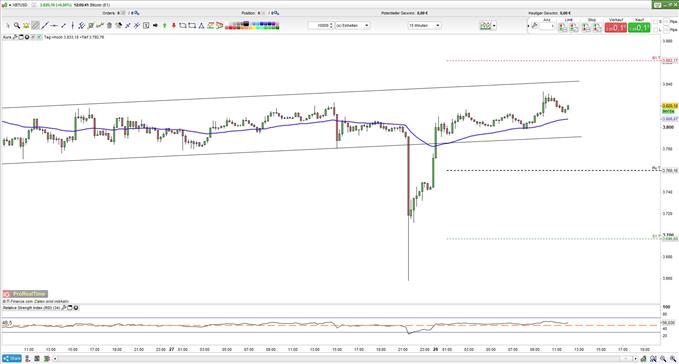679x364 pixels.
Task: Click the red Verkauf sell button
Action: coord(616,27)
